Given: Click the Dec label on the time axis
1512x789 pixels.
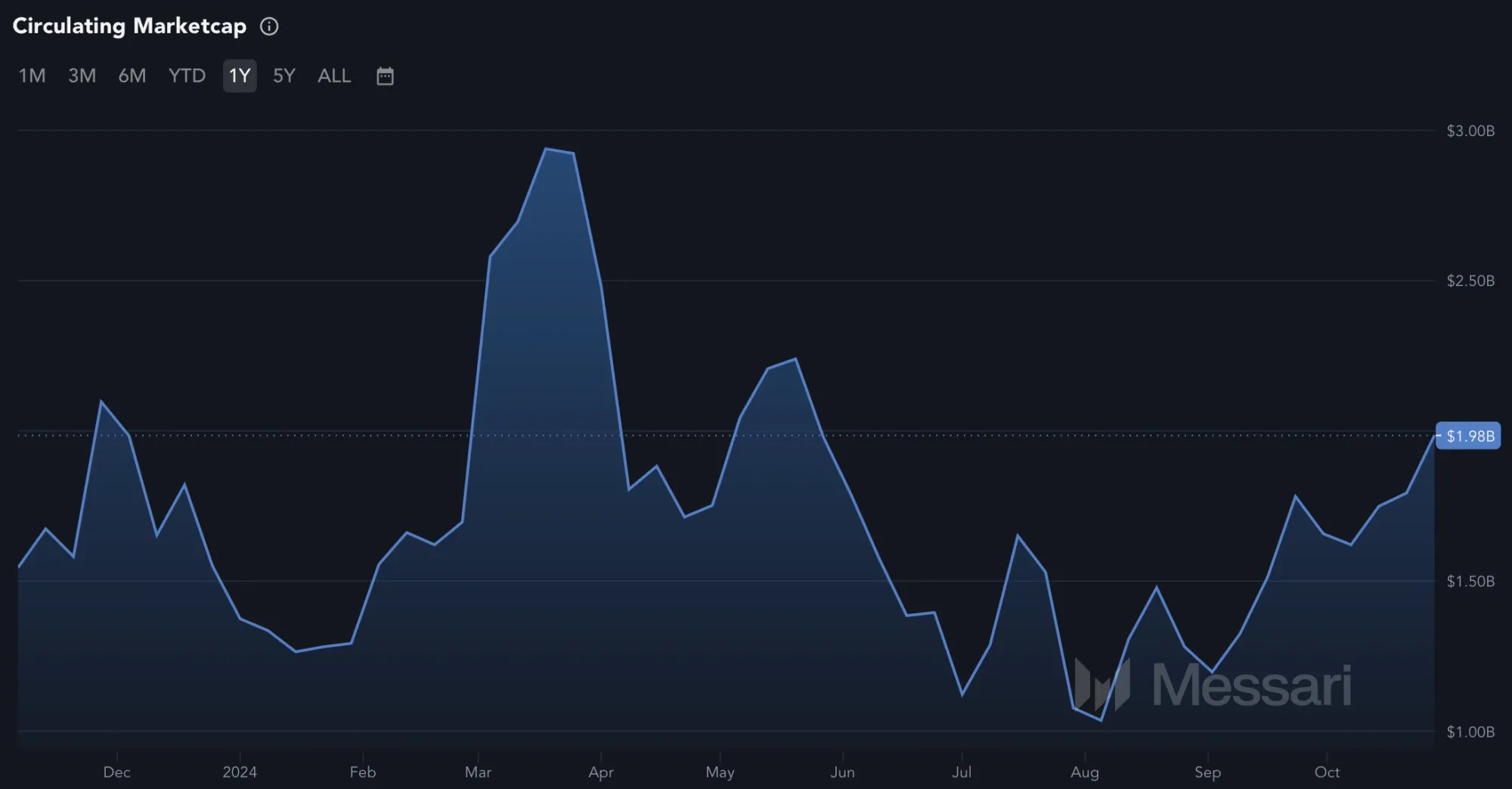Looking at the screenshot, I should [x=117, y=772].
